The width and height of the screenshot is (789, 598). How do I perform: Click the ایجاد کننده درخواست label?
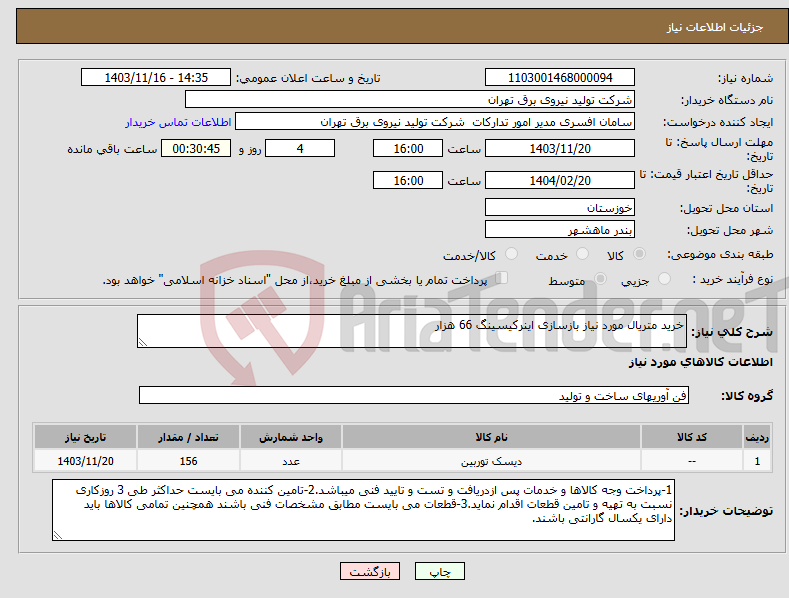click(718, 122)
